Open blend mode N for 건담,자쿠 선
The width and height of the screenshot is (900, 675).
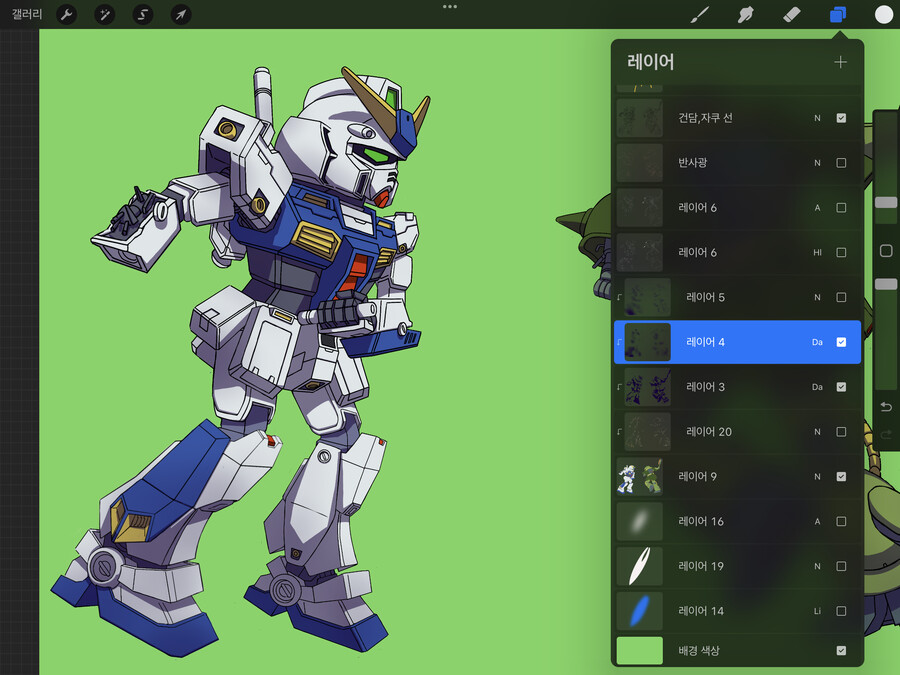pos(817,118)
